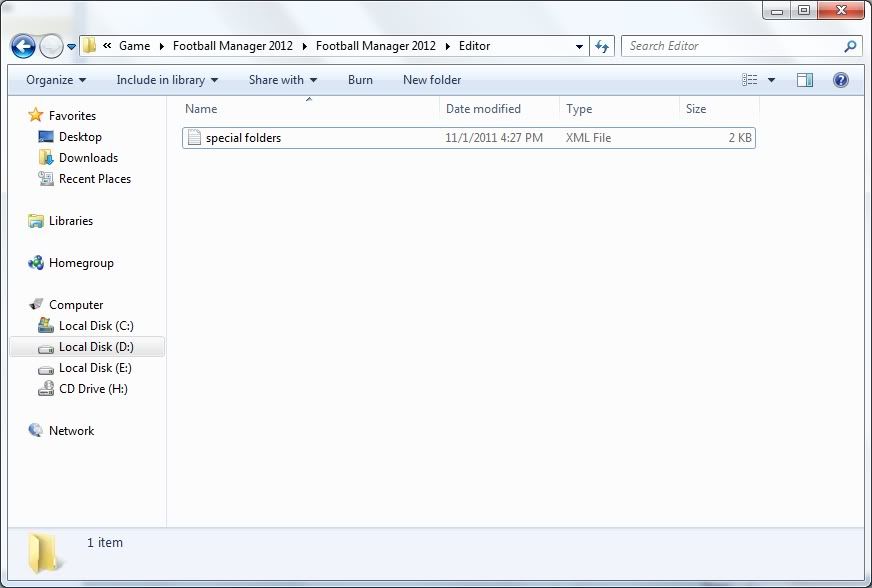Click the Computer icon
Viewport: 872px width, 588px height.
click(36, 304)
